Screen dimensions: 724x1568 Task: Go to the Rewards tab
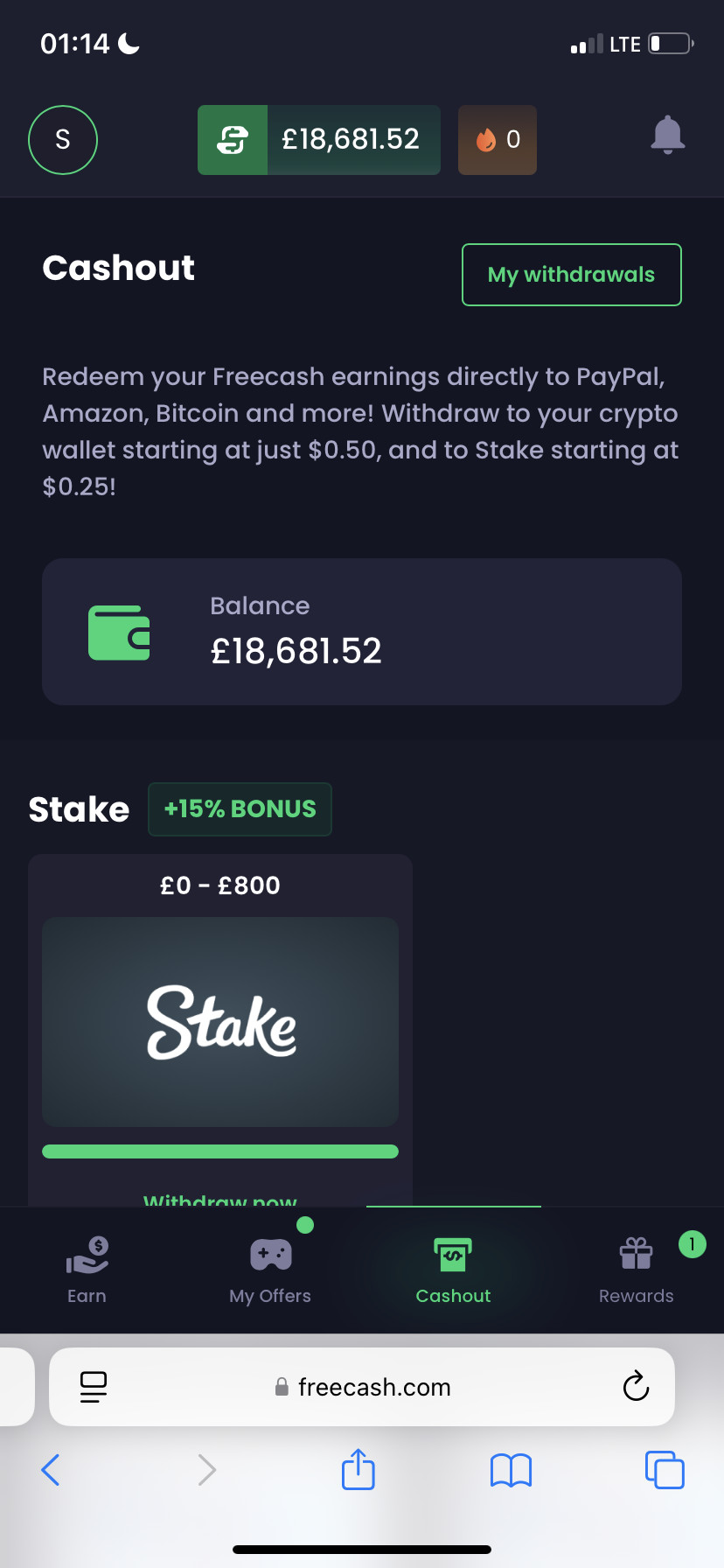tap(636, 1269)
